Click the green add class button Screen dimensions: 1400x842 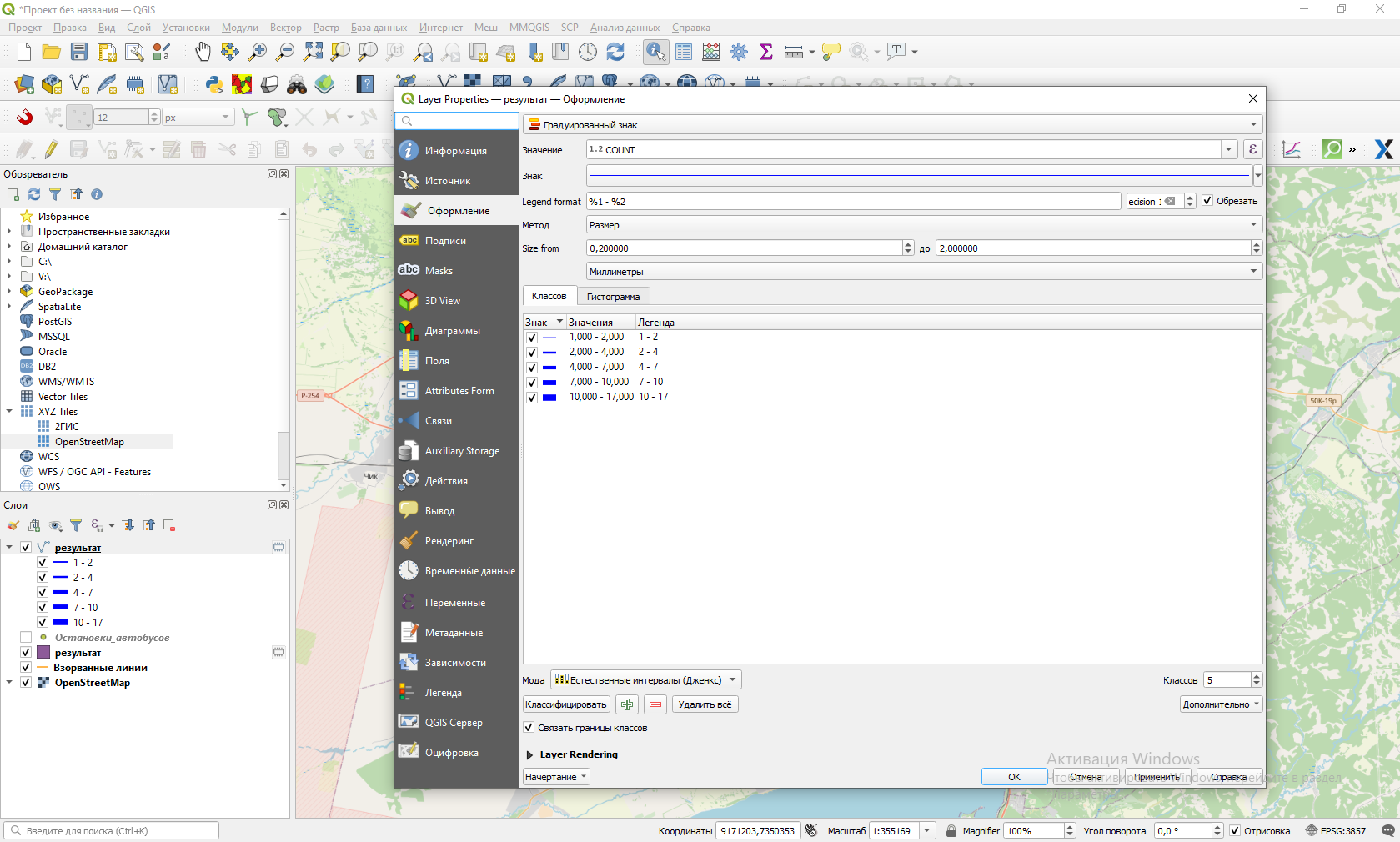point(627,704)
